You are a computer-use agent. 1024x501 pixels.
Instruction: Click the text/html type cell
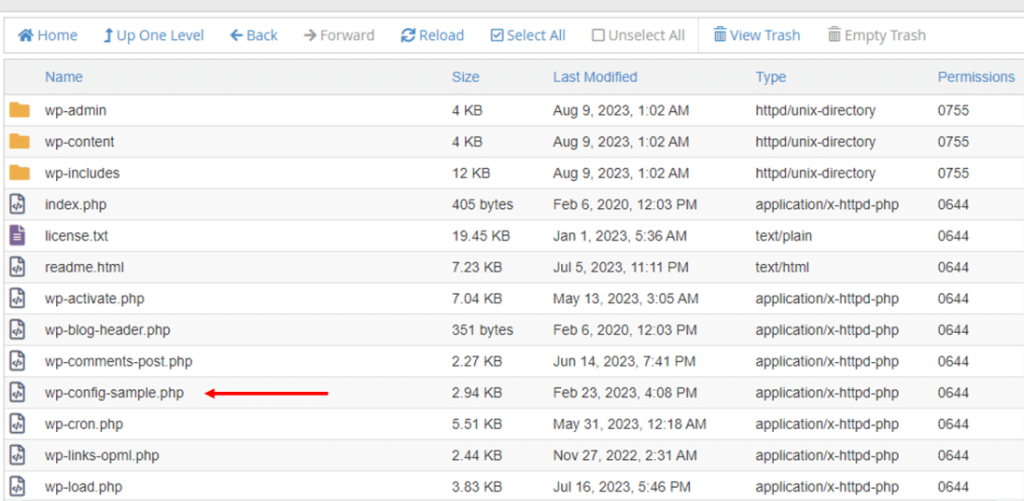(x=782, y=267)
